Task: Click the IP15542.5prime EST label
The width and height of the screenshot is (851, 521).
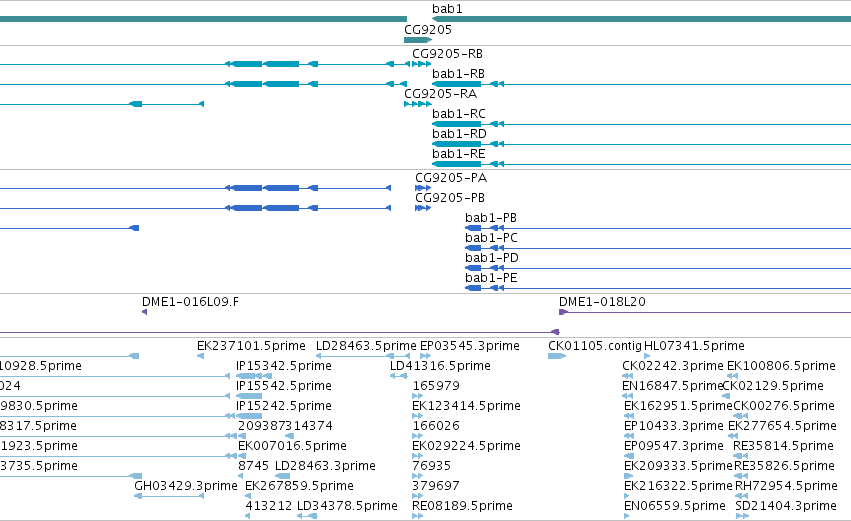Action: [x=284, y=386]
